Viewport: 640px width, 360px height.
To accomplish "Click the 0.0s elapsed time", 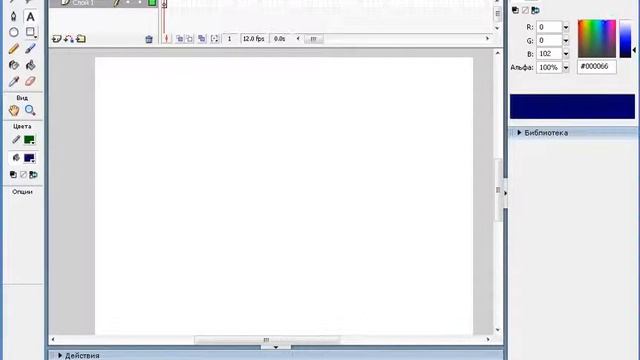I will [280, 39].
